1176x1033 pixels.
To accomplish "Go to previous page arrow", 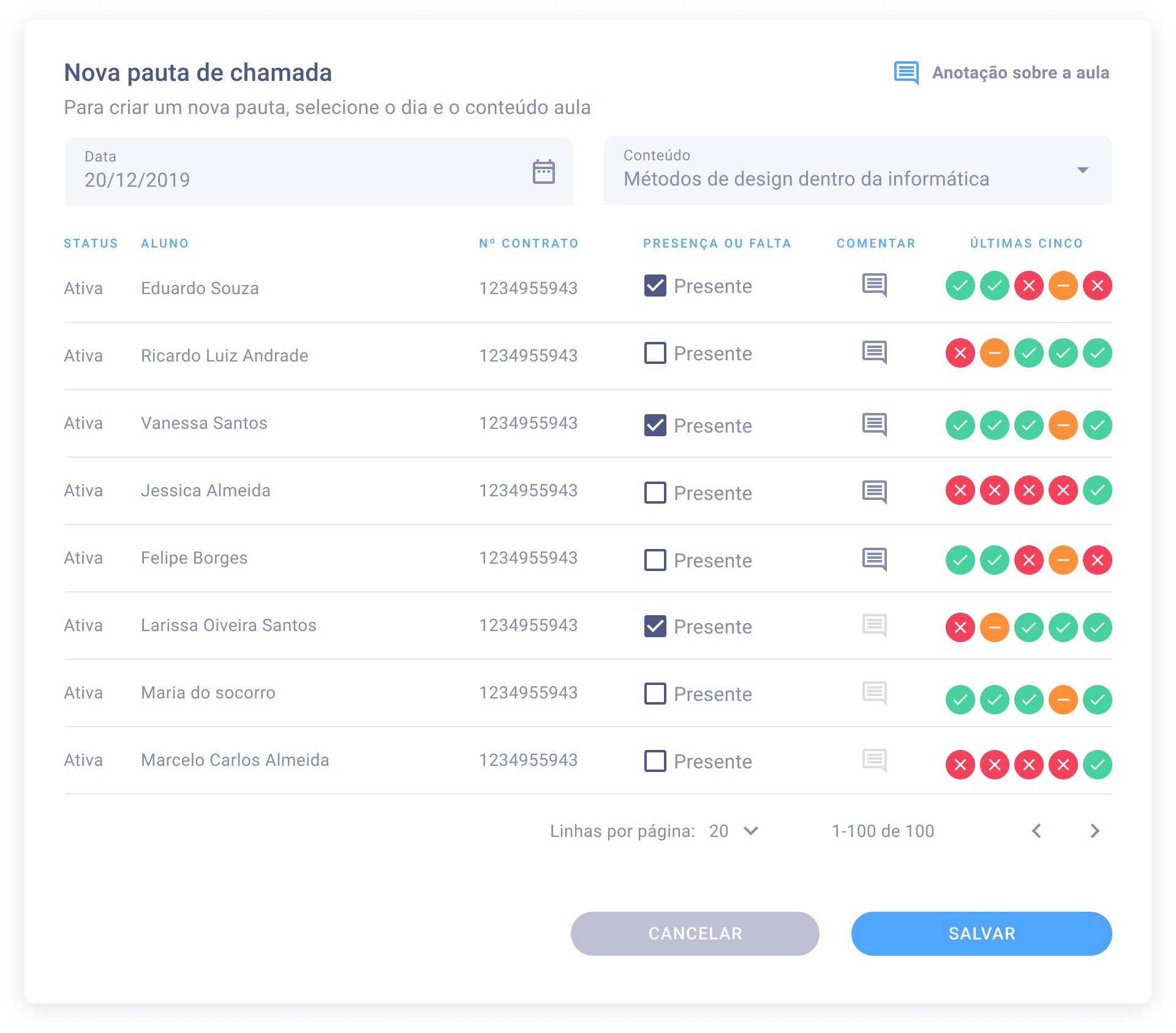I will coord(1036,831).
